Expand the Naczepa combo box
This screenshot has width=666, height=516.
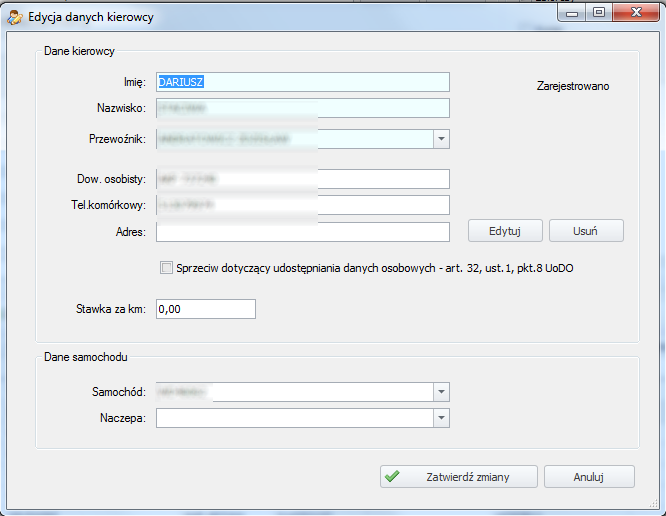coord(441,418)
